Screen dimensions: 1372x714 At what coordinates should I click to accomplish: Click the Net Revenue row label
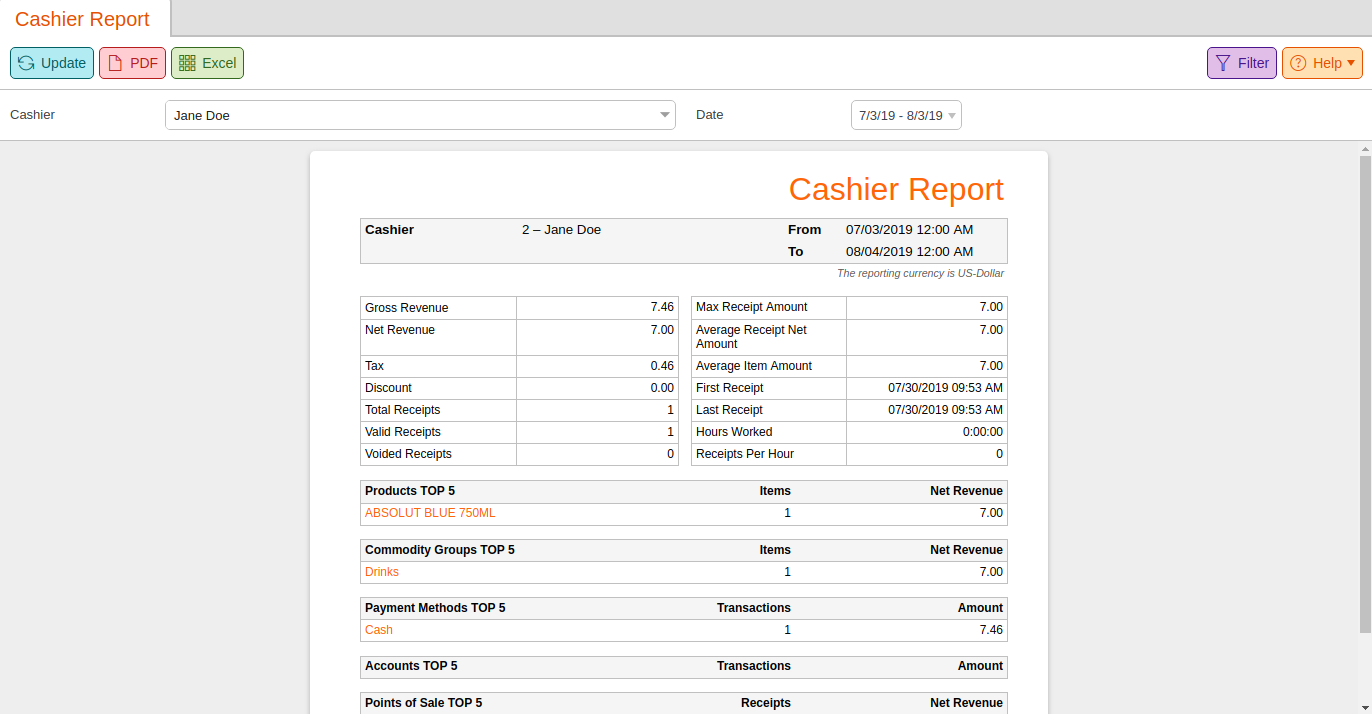(x=400, y=330)
